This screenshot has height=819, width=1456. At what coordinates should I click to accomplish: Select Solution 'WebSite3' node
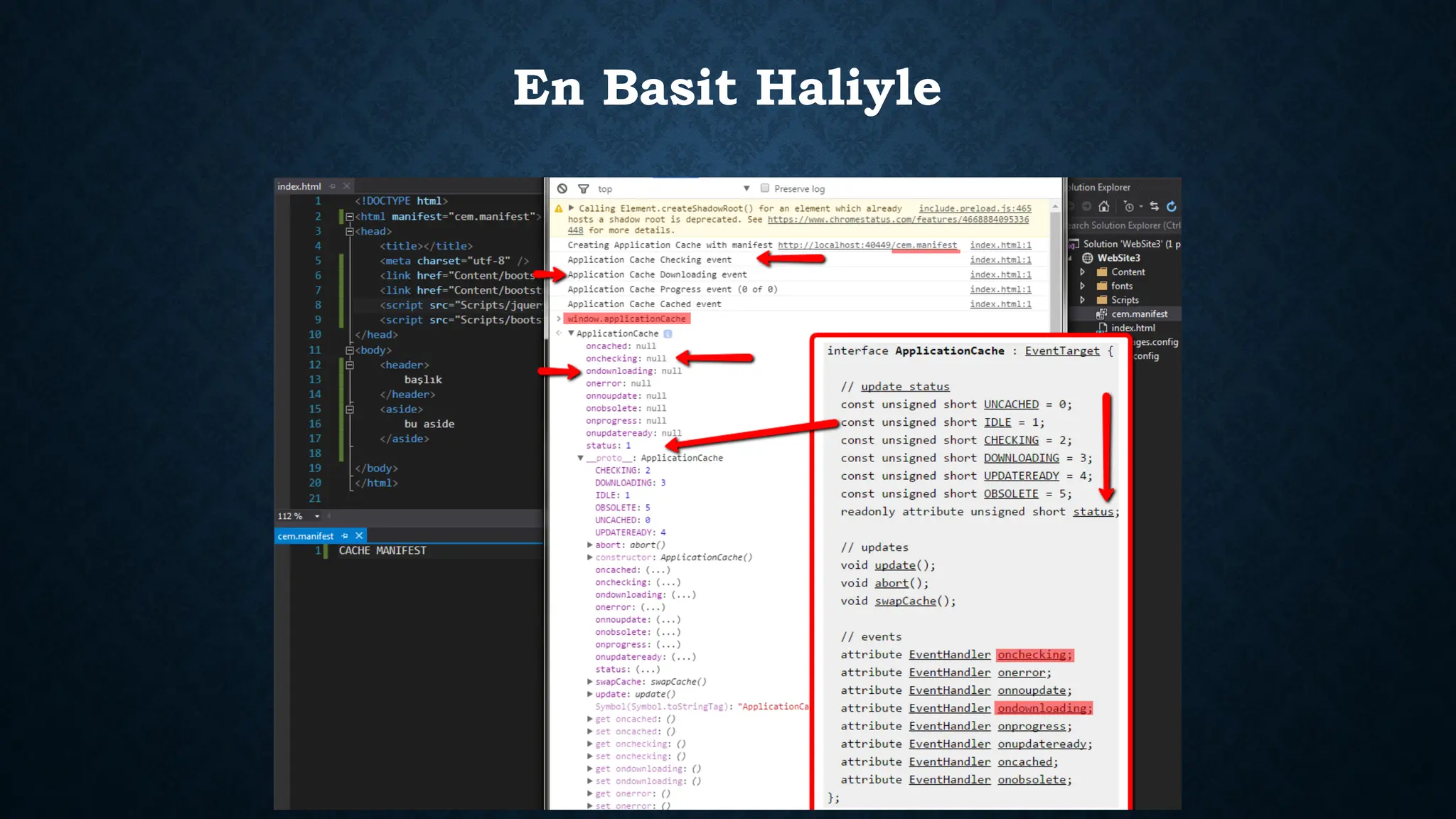point(1125,244)
